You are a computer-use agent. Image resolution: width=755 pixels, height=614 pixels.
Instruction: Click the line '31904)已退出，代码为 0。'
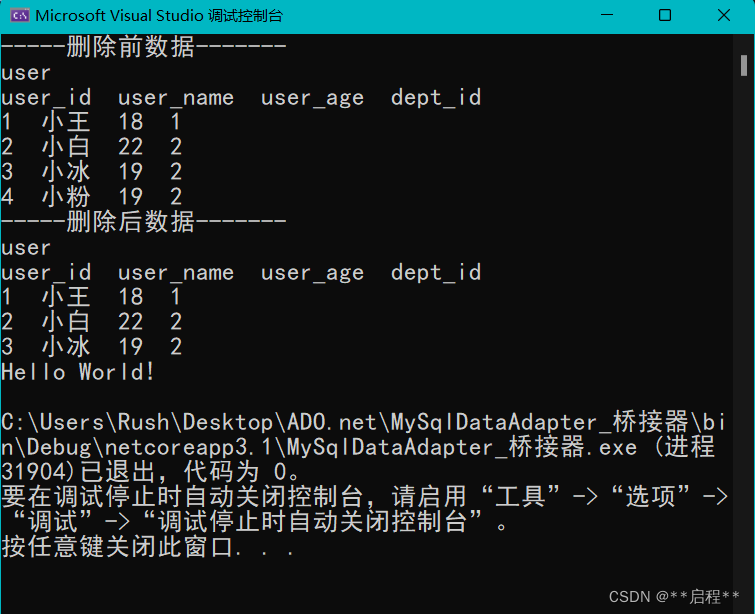click(x=151, y=472)
